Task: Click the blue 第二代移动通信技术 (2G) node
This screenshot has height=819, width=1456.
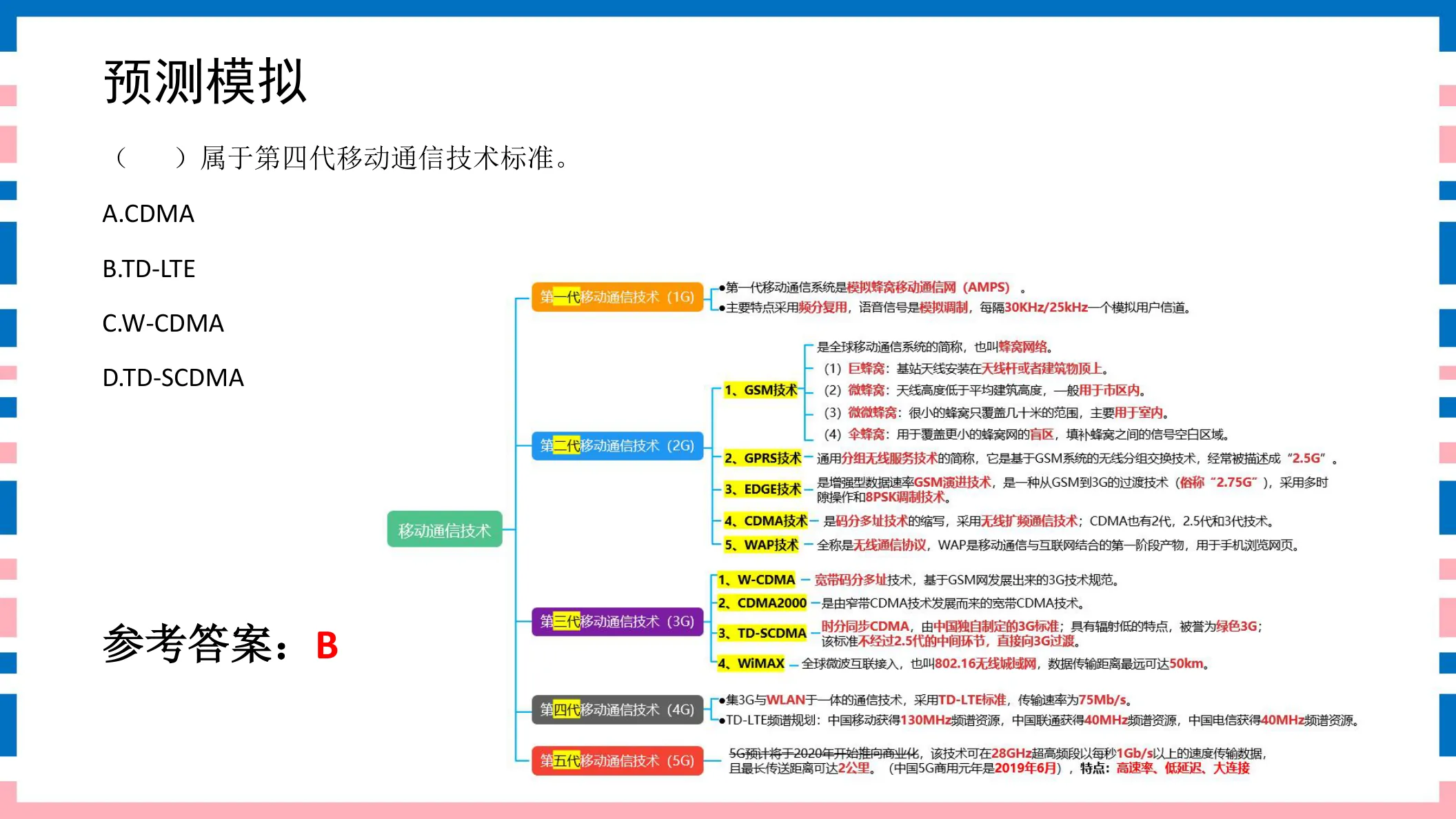Action: (x=617, y=446)
